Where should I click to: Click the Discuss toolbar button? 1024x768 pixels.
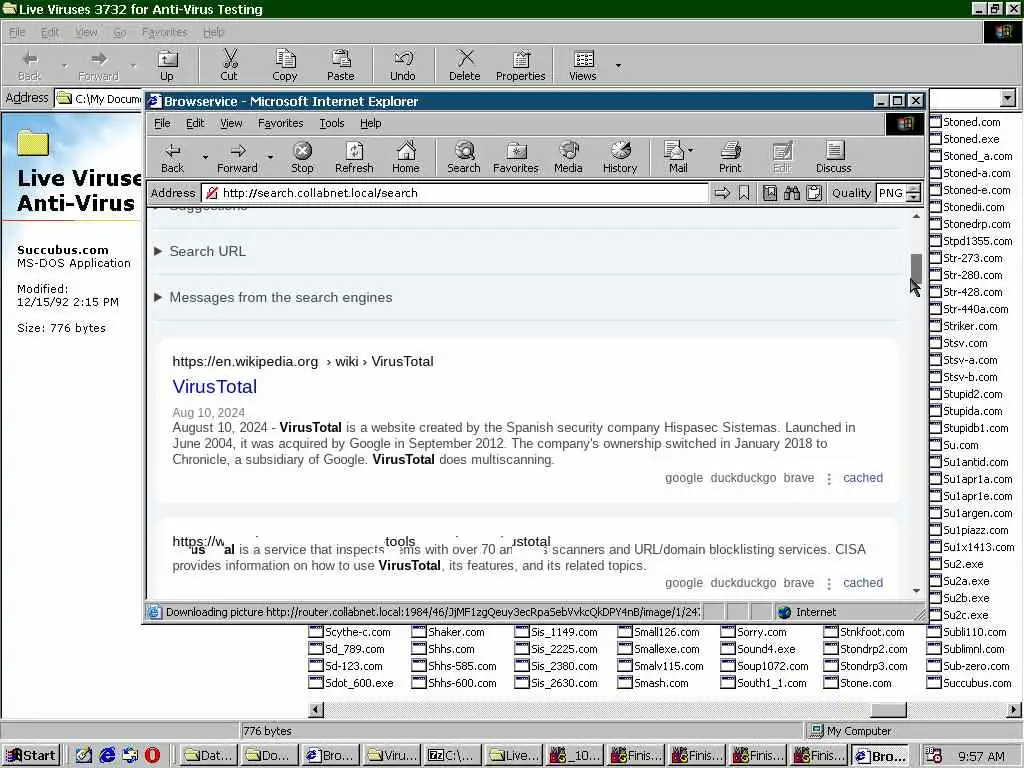[833, 157]
